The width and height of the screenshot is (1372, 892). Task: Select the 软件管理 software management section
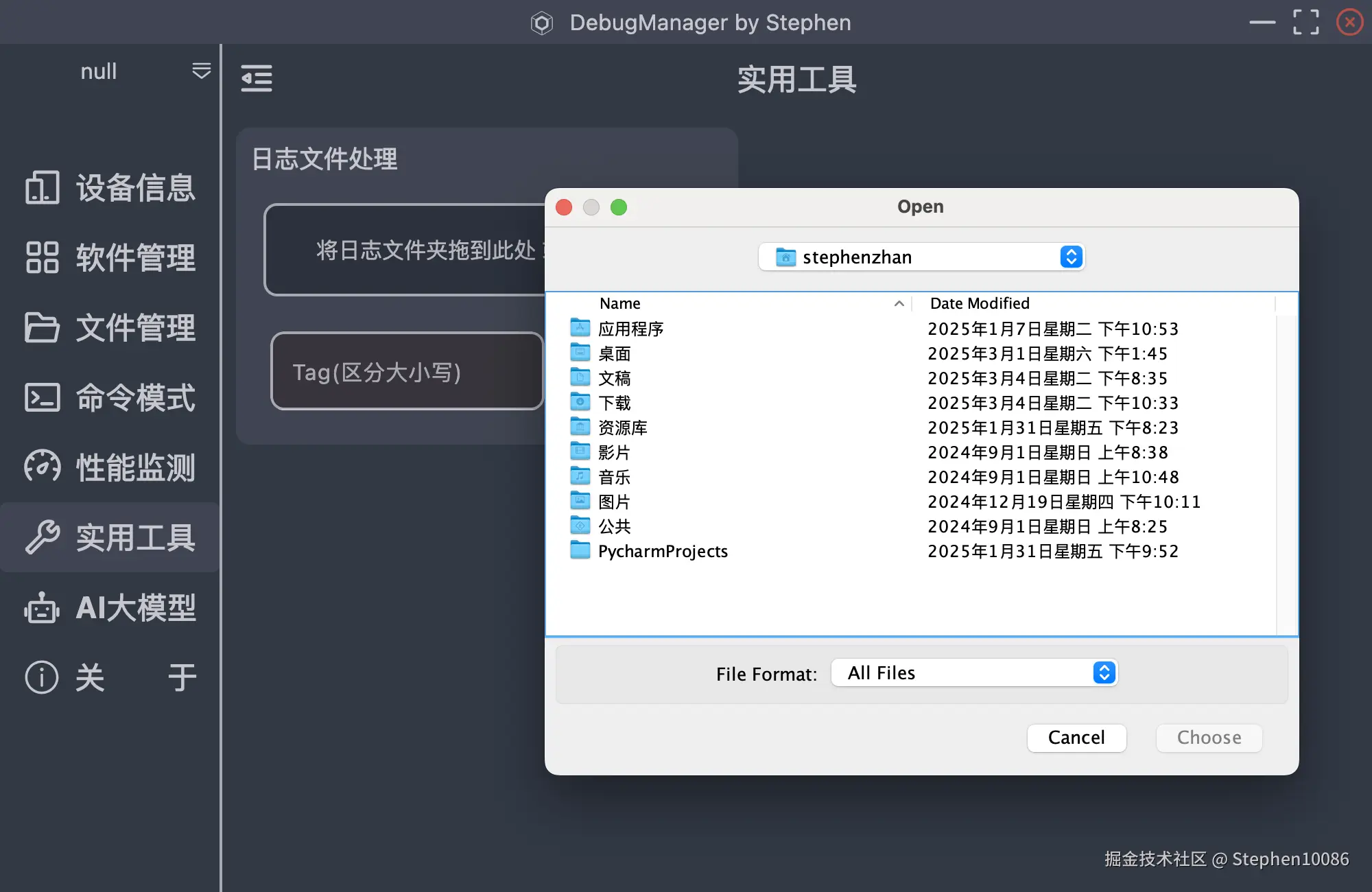coord(110,259)
